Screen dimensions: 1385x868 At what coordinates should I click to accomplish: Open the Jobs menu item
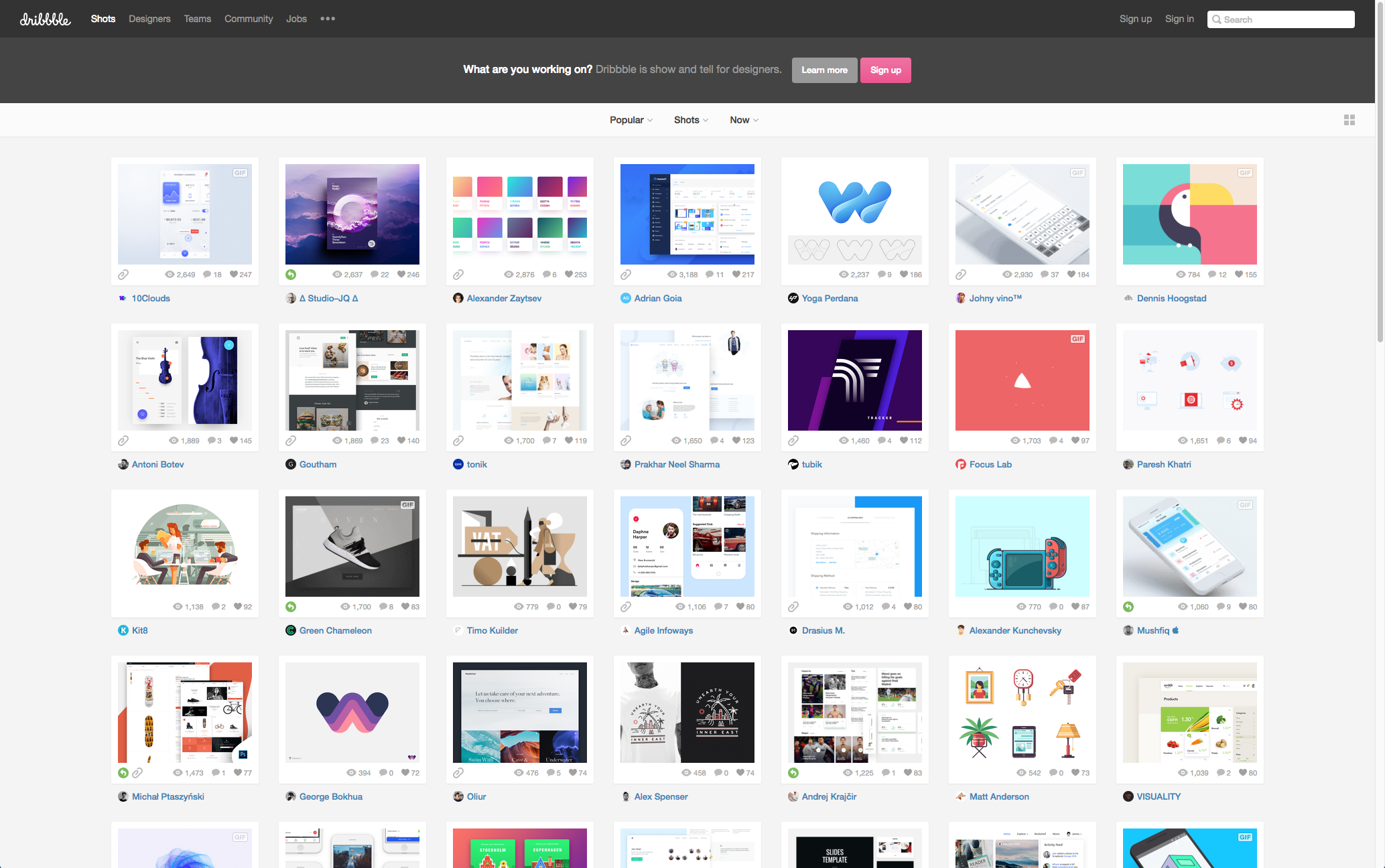tap(296, 19)
